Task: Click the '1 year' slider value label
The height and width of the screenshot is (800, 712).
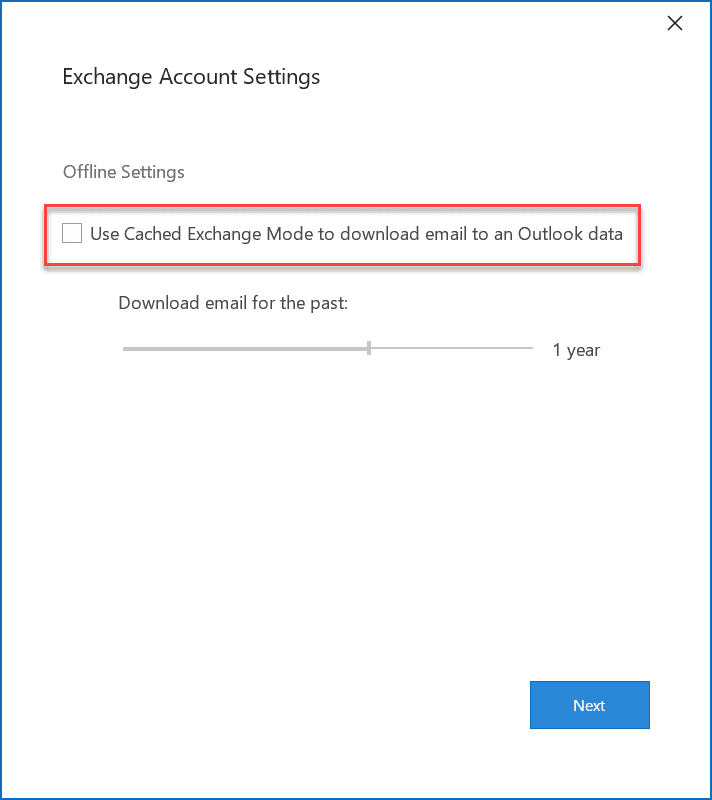Action: [x=576, y=350]
